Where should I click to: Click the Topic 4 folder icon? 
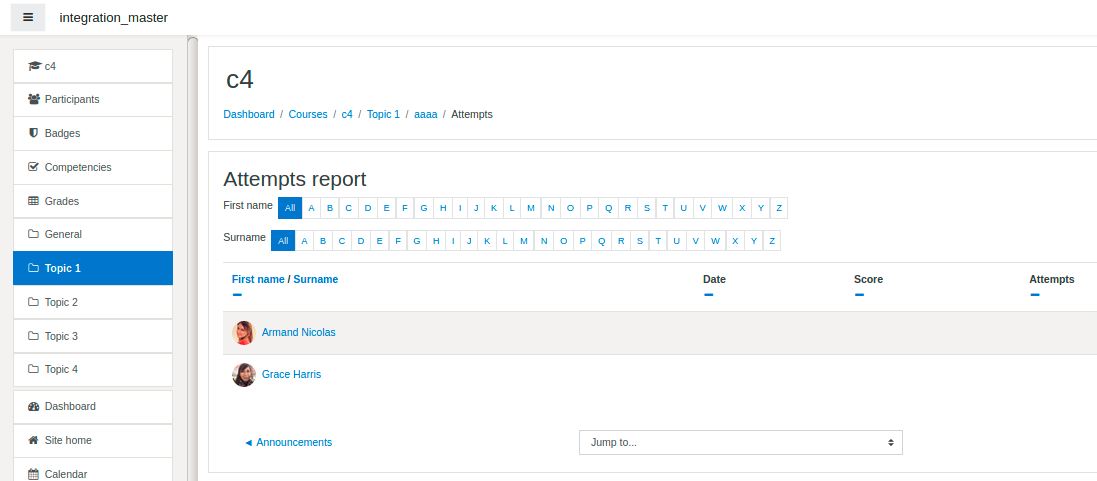click(x=34, y=369)
